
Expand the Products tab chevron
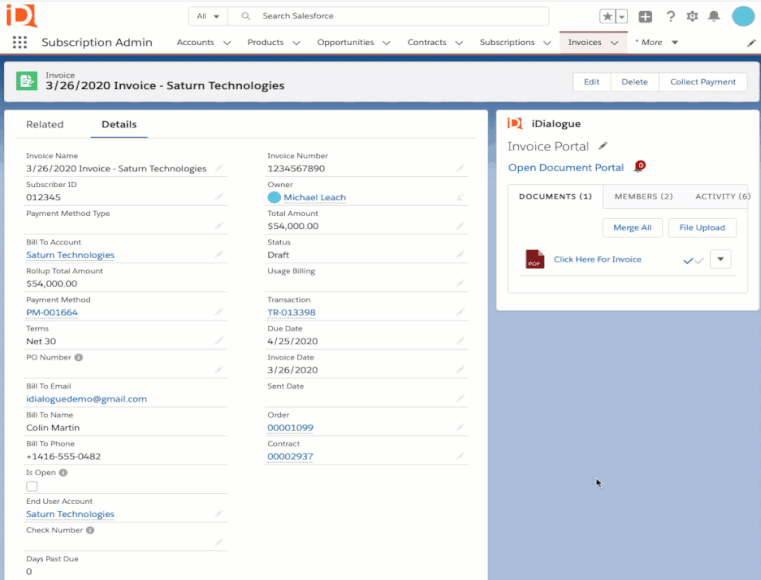click(296, 43)
